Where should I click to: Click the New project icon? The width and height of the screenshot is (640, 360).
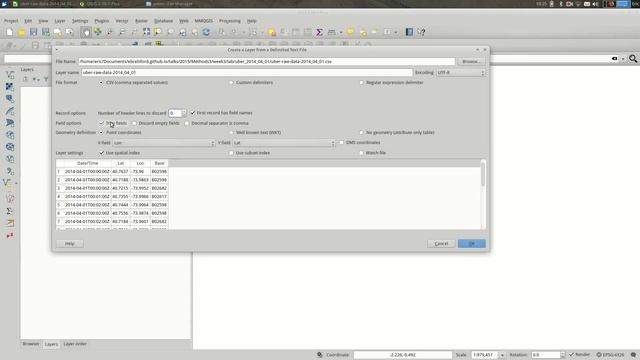pyautogui.click(x=9, y=32)
